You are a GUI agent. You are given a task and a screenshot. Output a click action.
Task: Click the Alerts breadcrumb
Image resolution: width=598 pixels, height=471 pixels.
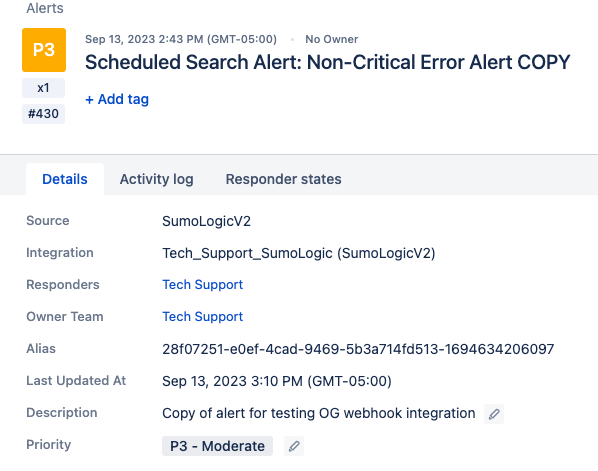pyautogui.click(x=45, y=8)
